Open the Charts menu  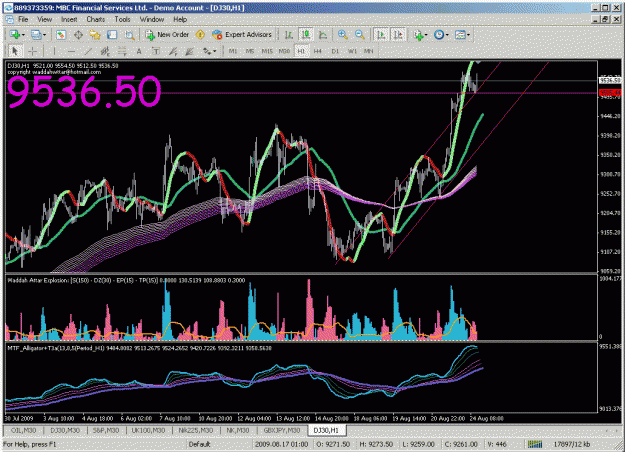coord(96,19)
